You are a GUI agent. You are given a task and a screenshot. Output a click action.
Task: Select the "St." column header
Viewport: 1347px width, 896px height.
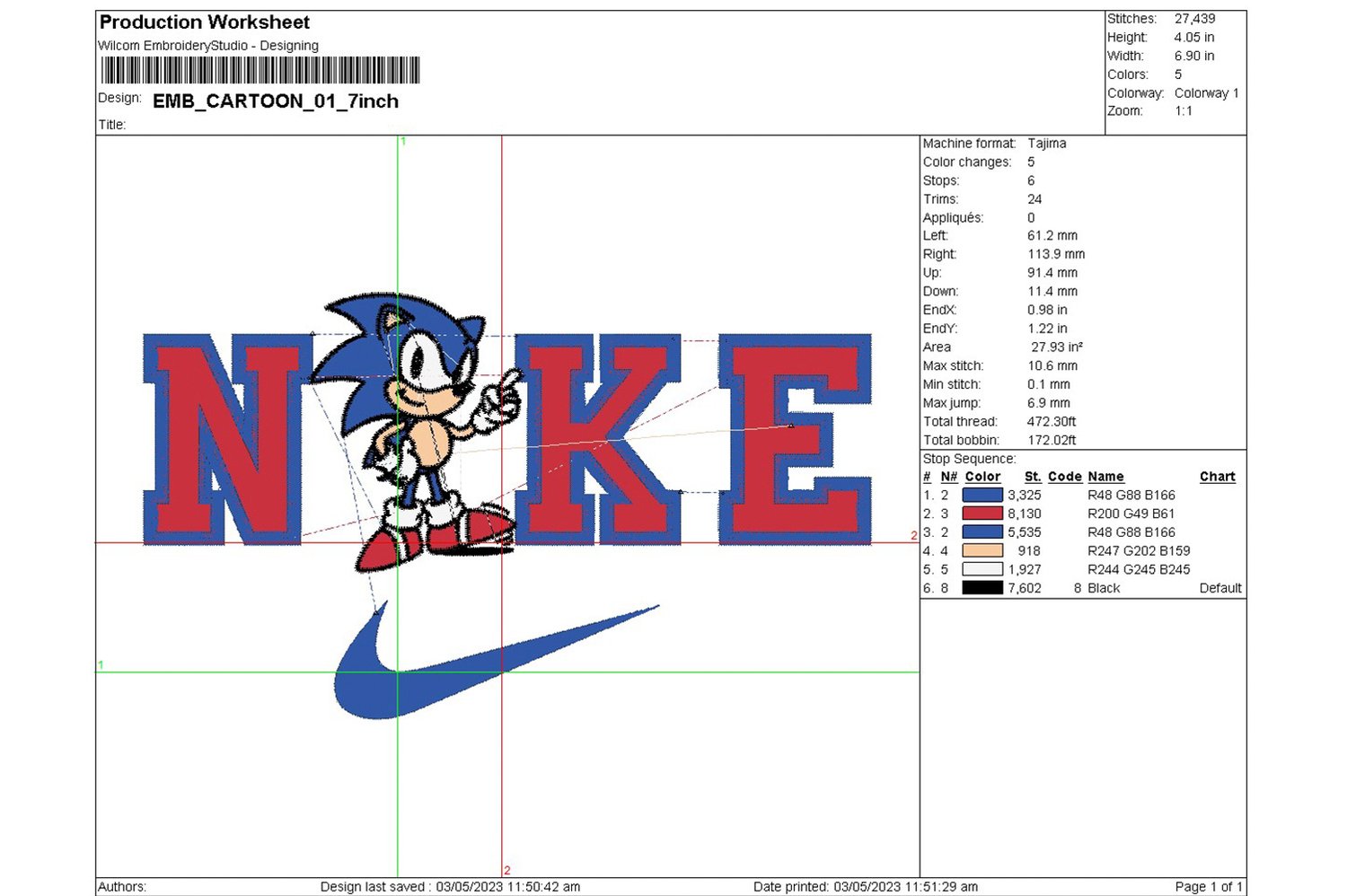click(x=1033, y=477)
